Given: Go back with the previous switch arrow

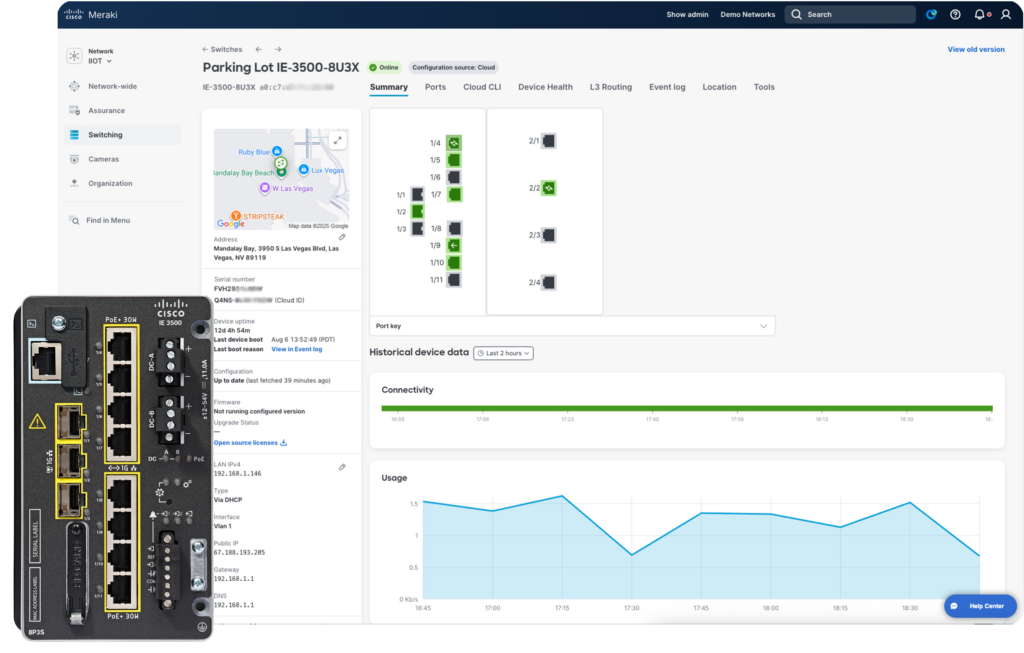Looking at the screenshot, I should click(259, 49).
